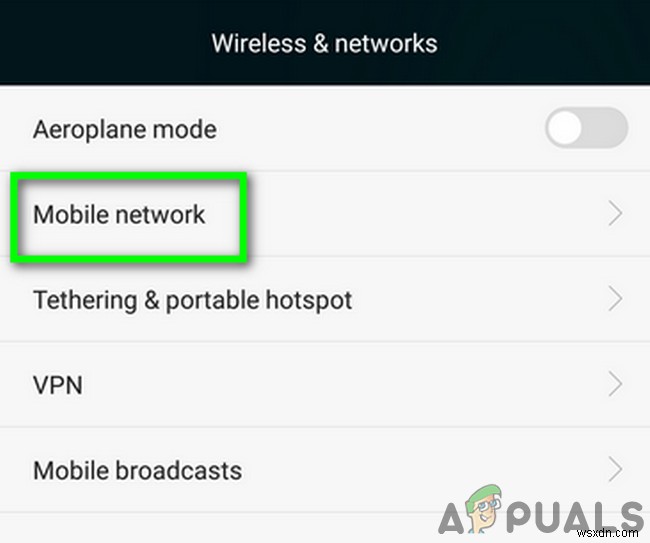Click the Appuals mascot character icon
This screenshot has height=543, width=650.
(483, 508)
